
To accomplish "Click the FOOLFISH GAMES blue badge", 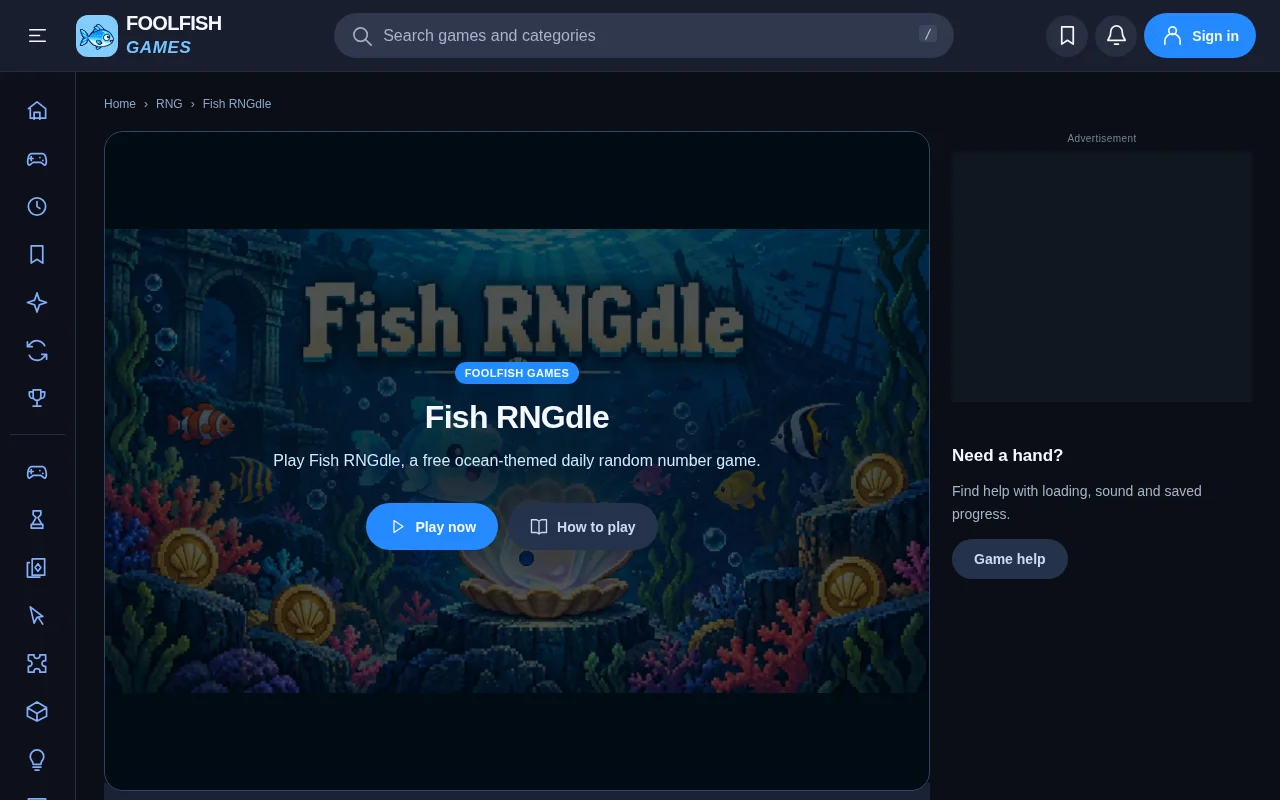I will tap(517, 373).
